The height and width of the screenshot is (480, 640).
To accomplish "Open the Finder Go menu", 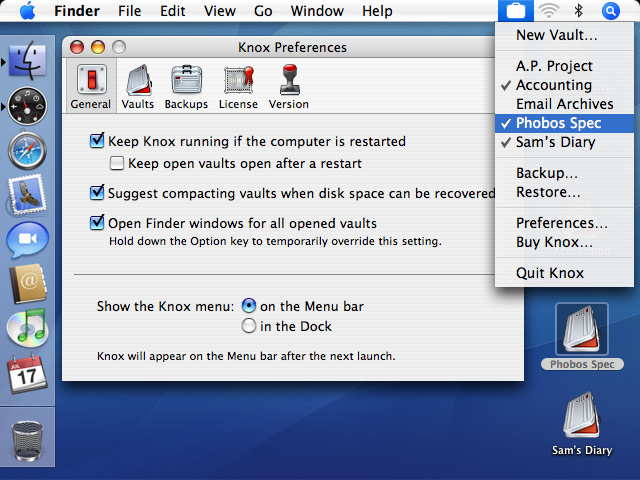I will (263, 11).
